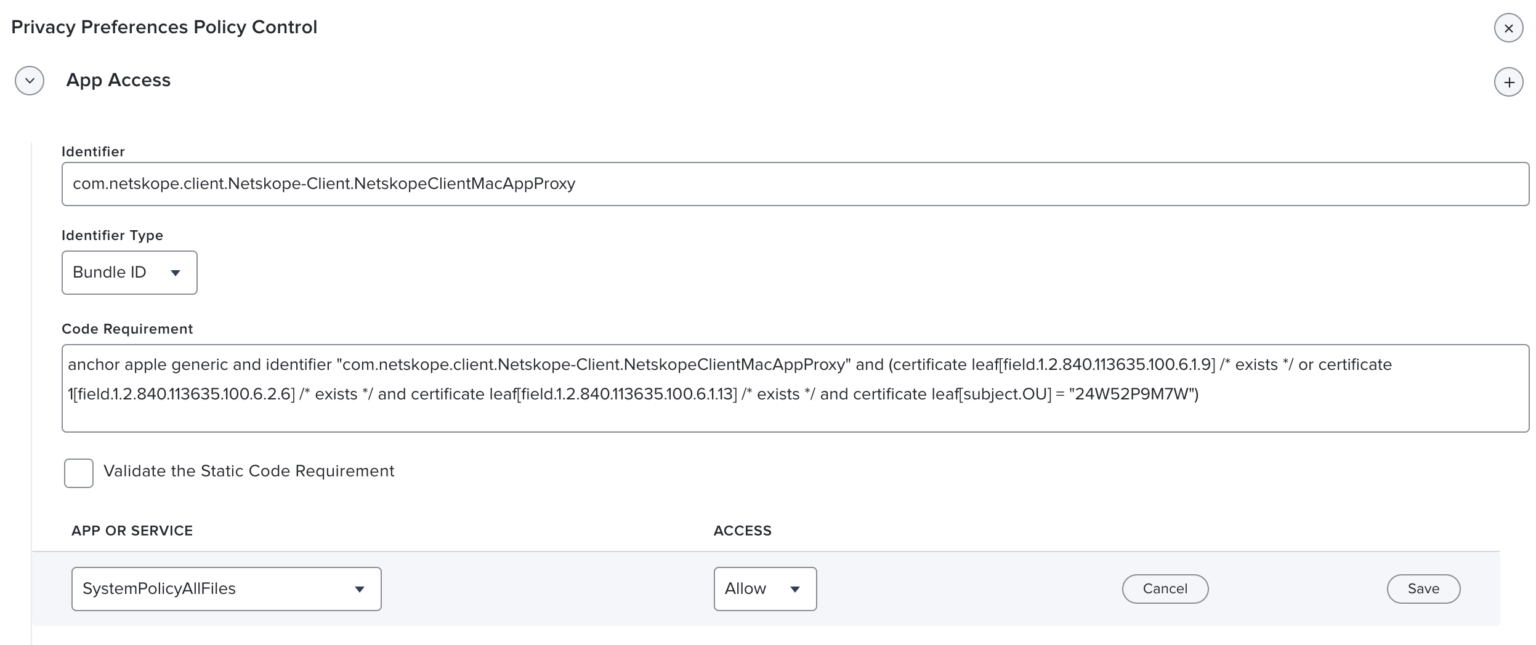Click the Privacy Preferences Policy Control title
The height and width of the screenshot is (645, 1536).
tap(163, 27)
